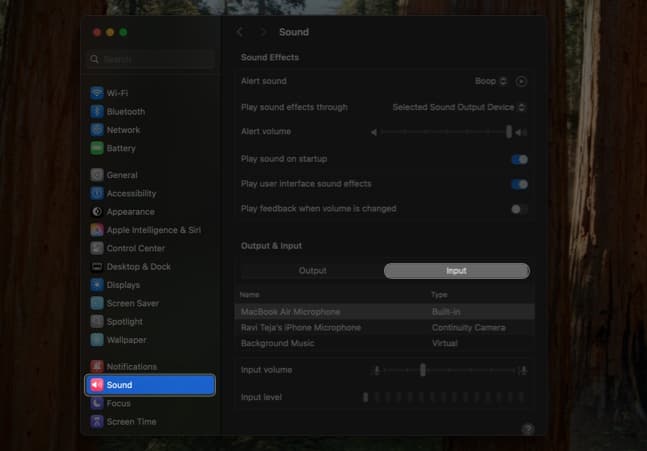Click the Virtual type cell
Image resolution: width=647 pixels, height=451 pixels.
tap(444, 343)
